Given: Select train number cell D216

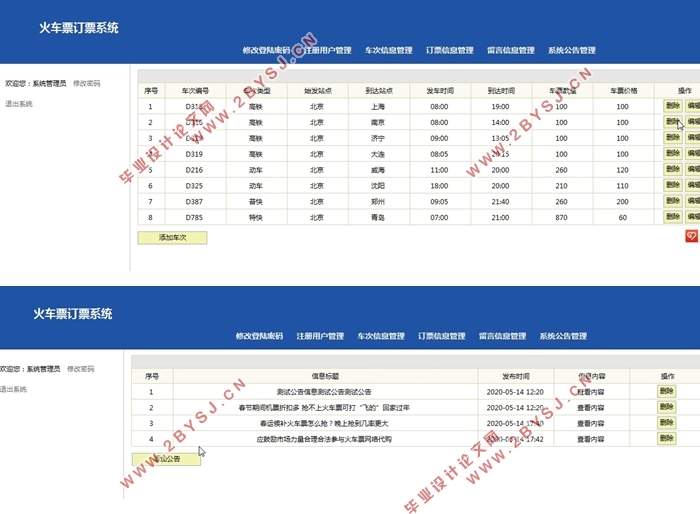Looking at the screenshot, I should (x=194, y=170).
